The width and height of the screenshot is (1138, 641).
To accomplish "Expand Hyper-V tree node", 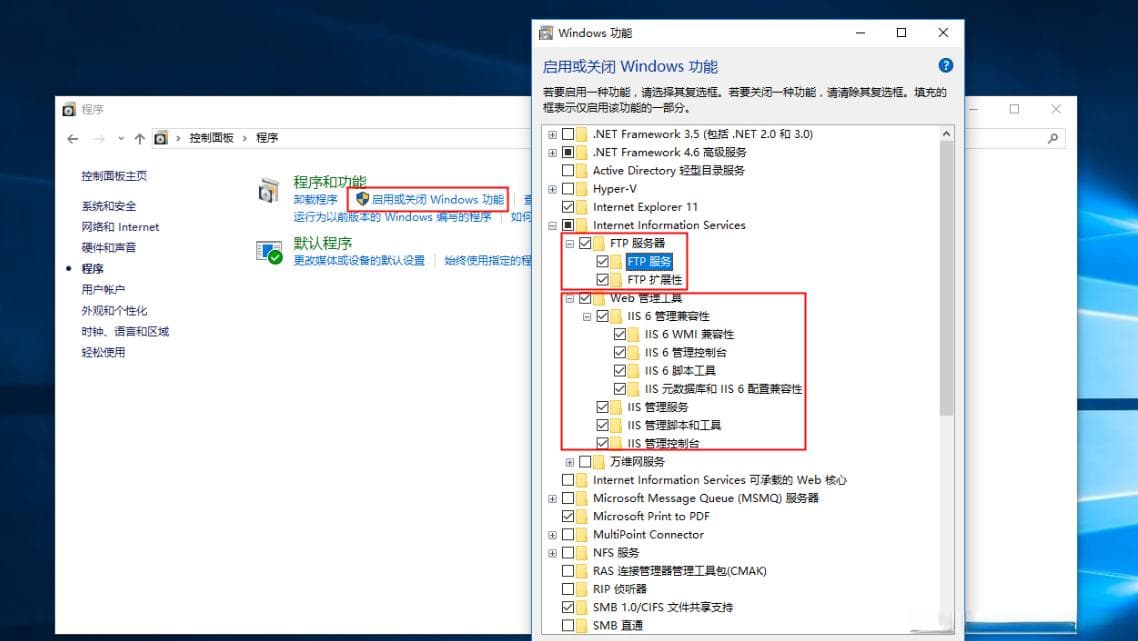I will pyautogui.click(x=552, y=189).
